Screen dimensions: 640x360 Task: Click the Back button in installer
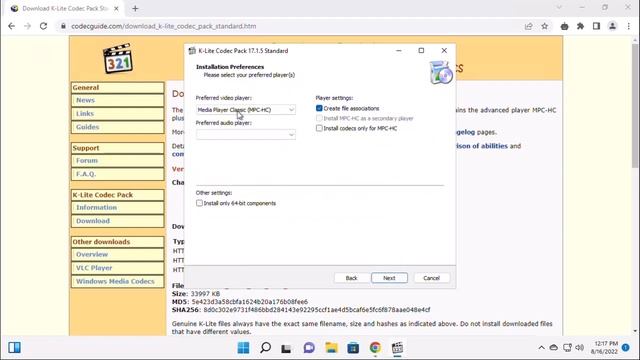[x=351, y=278]
